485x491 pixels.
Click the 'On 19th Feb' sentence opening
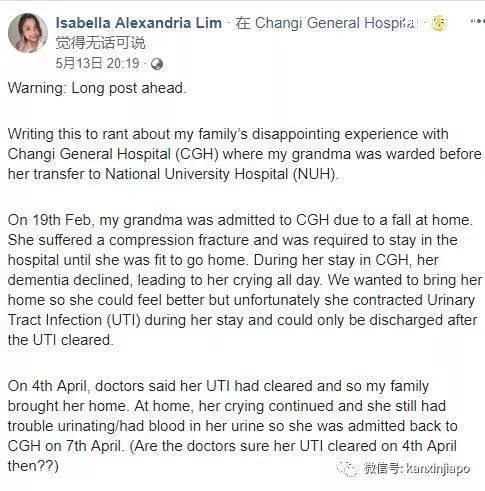(x=49, y=220)
